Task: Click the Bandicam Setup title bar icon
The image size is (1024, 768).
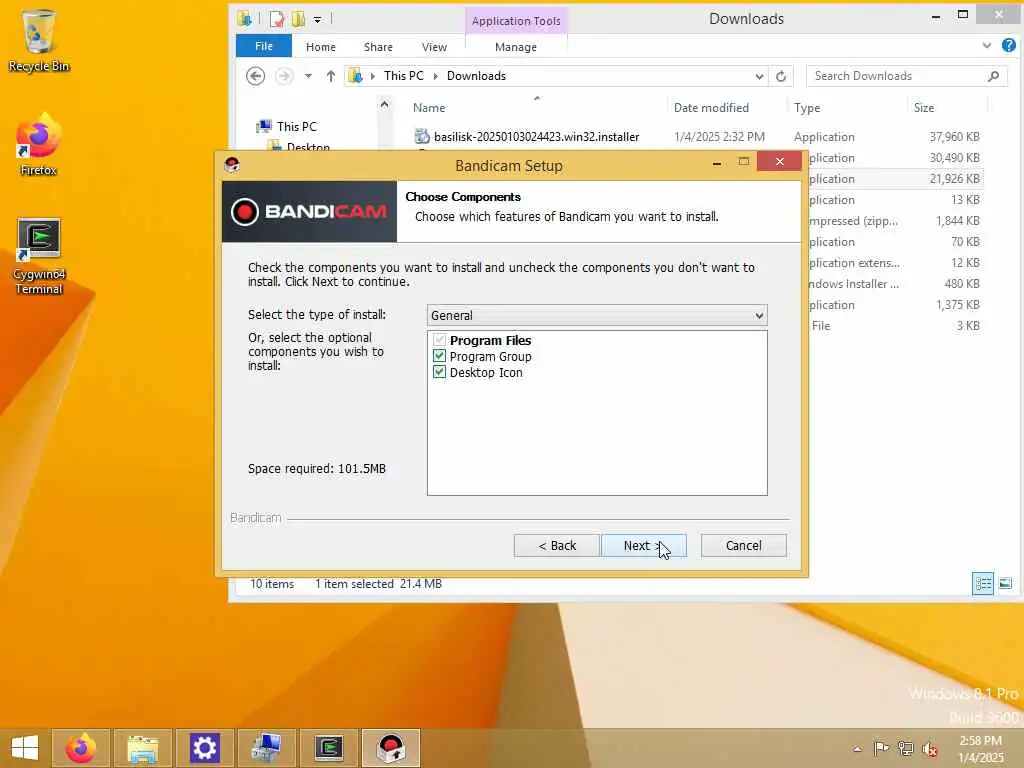Action: click(x=232, y=165)
